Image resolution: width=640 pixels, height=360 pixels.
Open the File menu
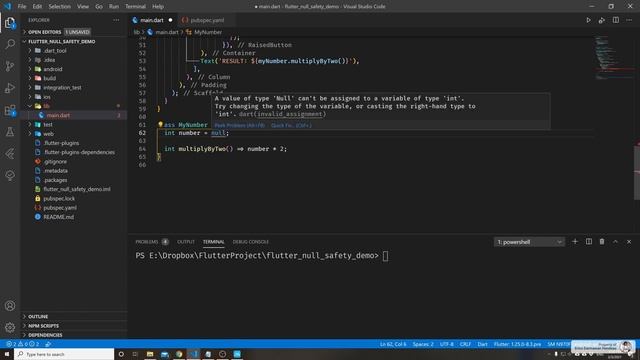(22, 7)
